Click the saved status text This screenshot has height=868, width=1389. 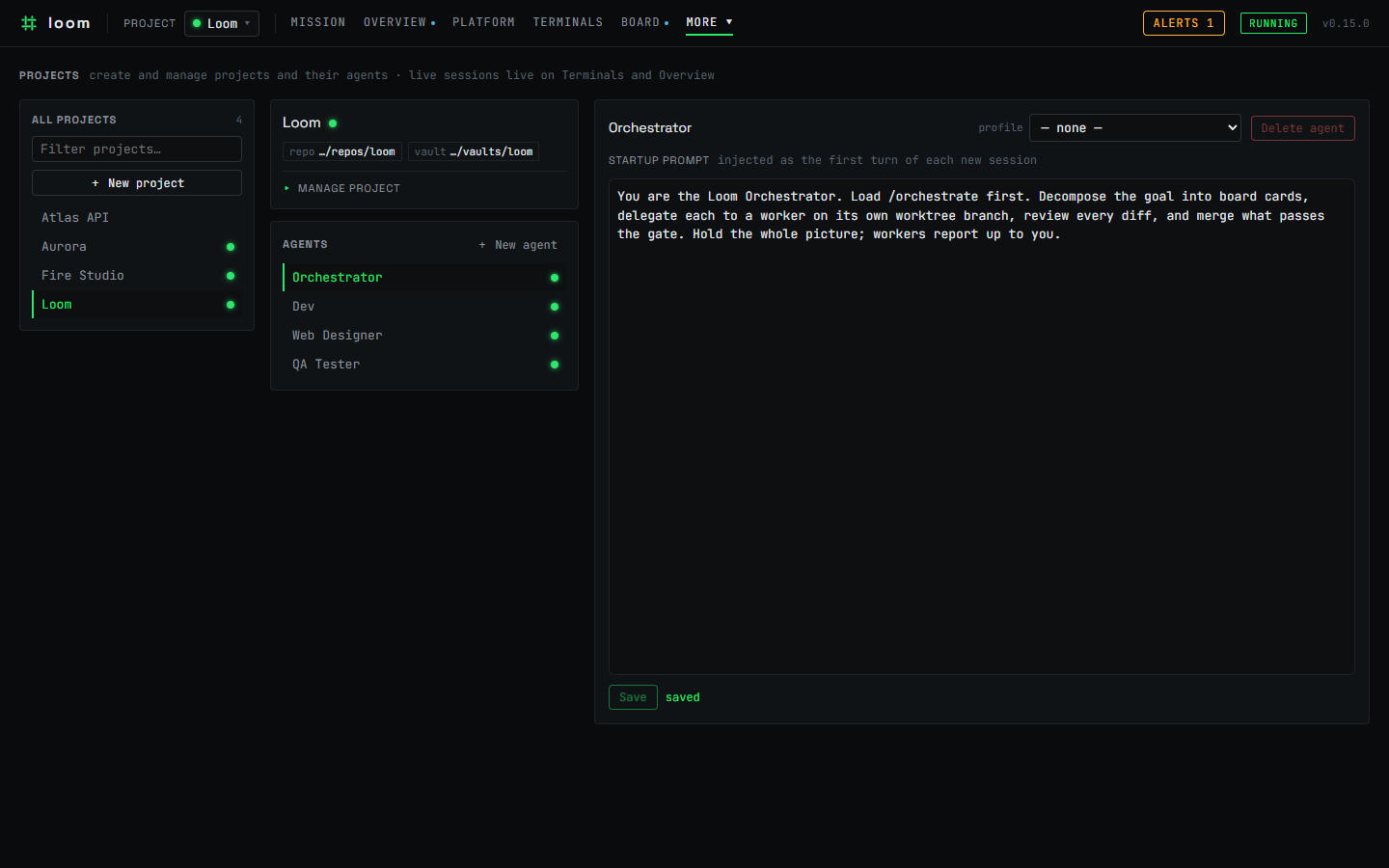683,697
